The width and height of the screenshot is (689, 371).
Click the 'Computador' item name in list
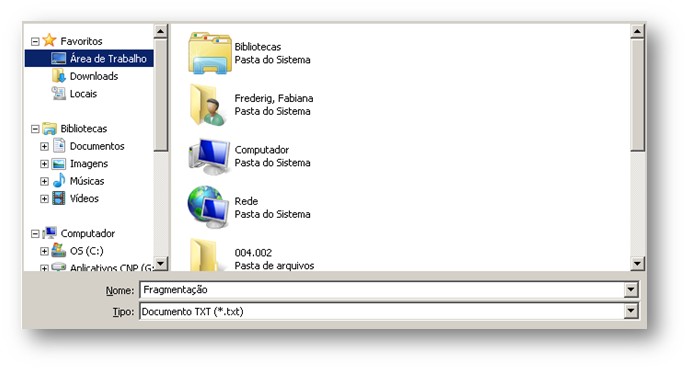tap(261, 150)
